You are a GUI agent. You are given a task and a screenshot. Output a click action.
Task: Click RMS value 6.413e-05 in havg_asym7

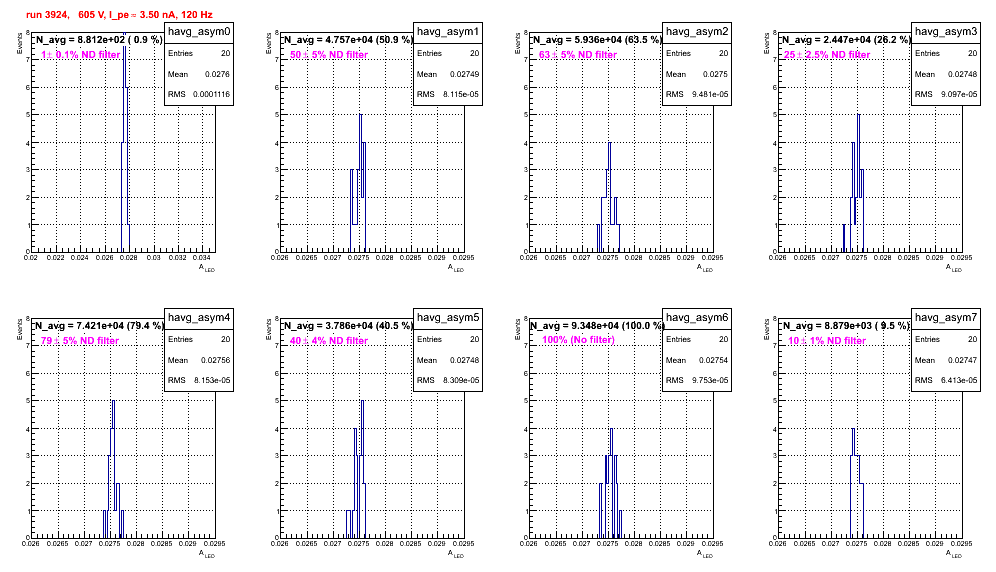959,380
